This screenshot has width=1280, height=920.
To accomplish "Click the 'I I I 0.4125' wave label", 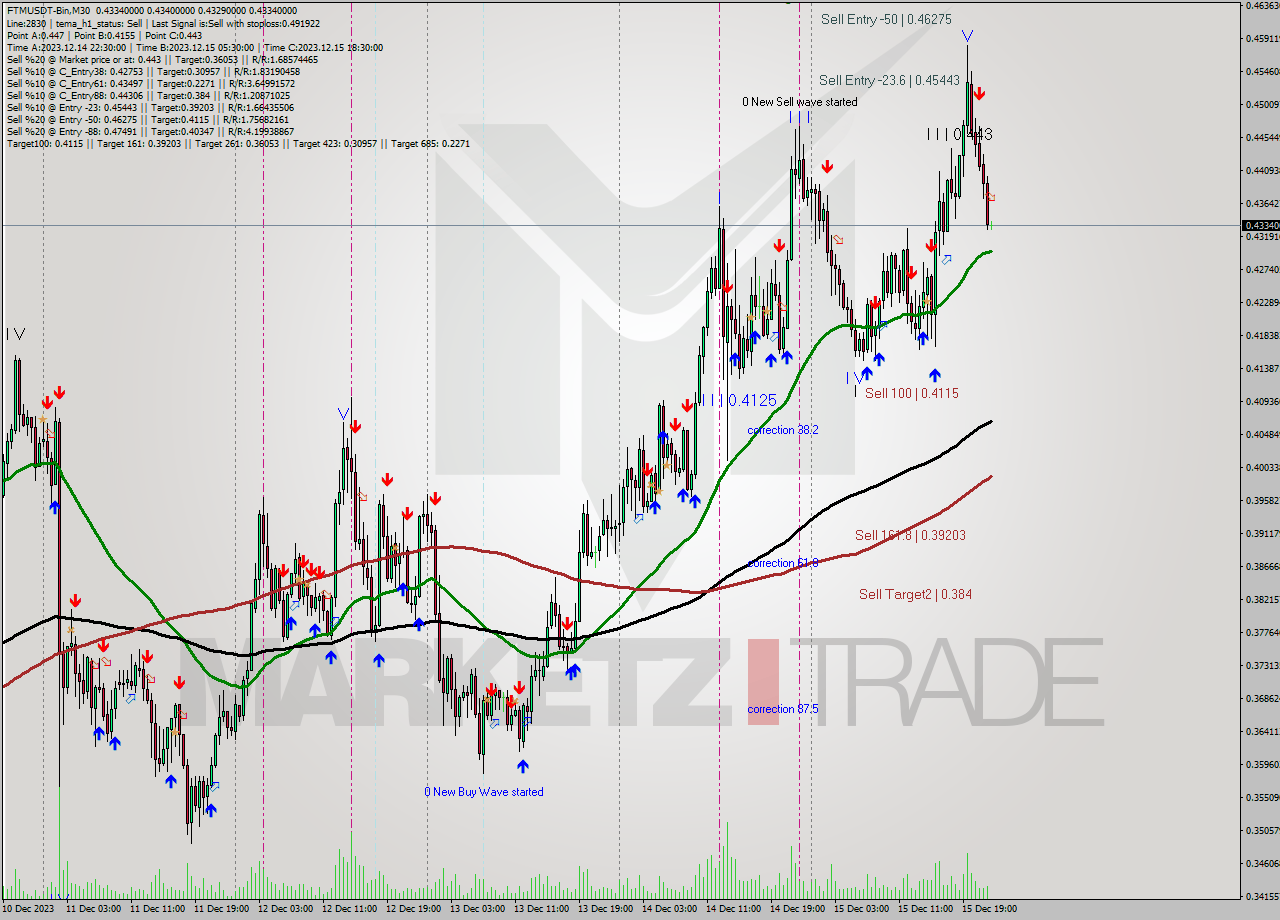I will (739, 400).
